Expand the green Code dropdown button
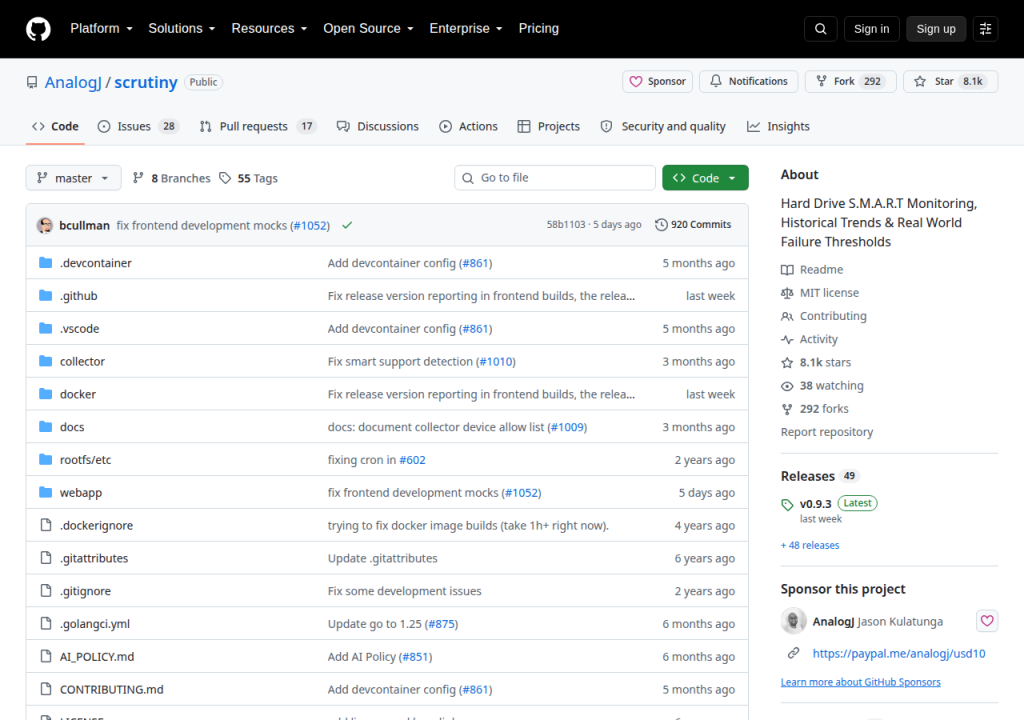Viewport: 1024px width, 720px height. 705,178
